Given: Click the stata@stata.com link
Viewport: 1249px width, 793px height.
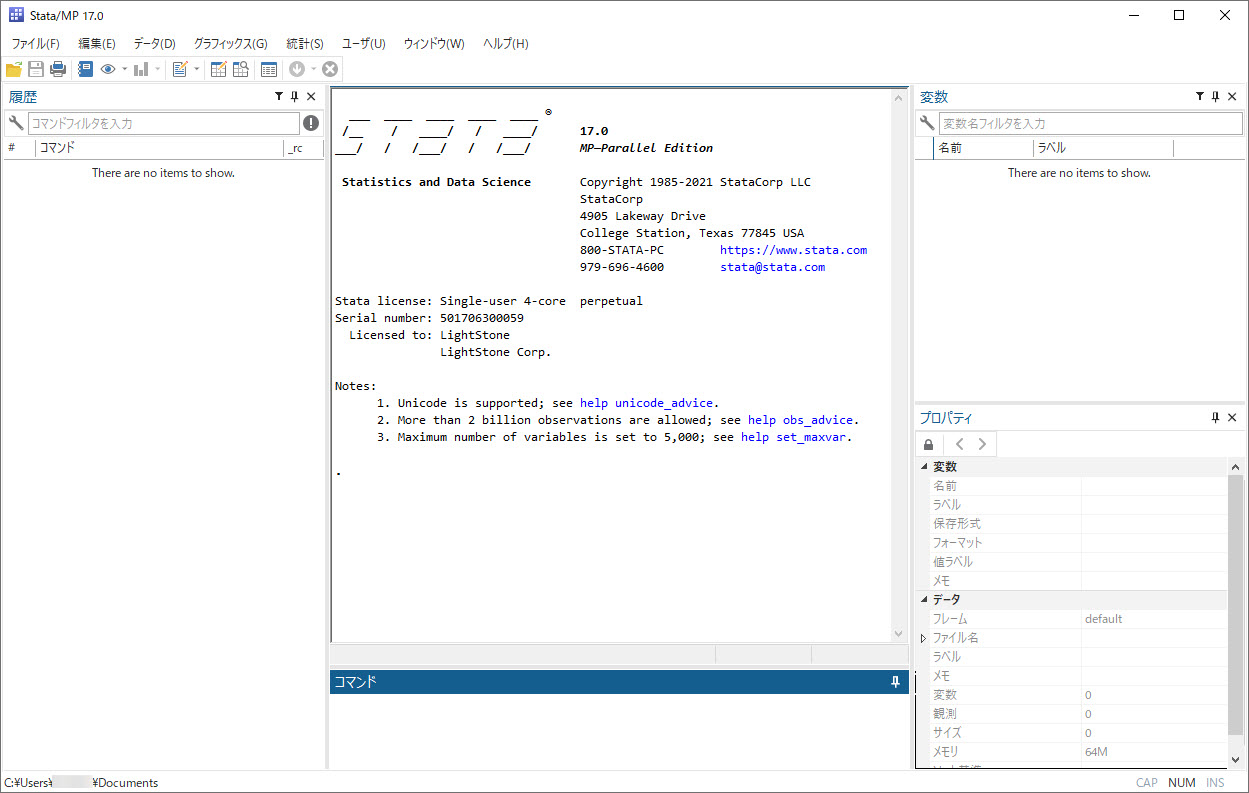Looking at the screenshot, I should point(772,267).
